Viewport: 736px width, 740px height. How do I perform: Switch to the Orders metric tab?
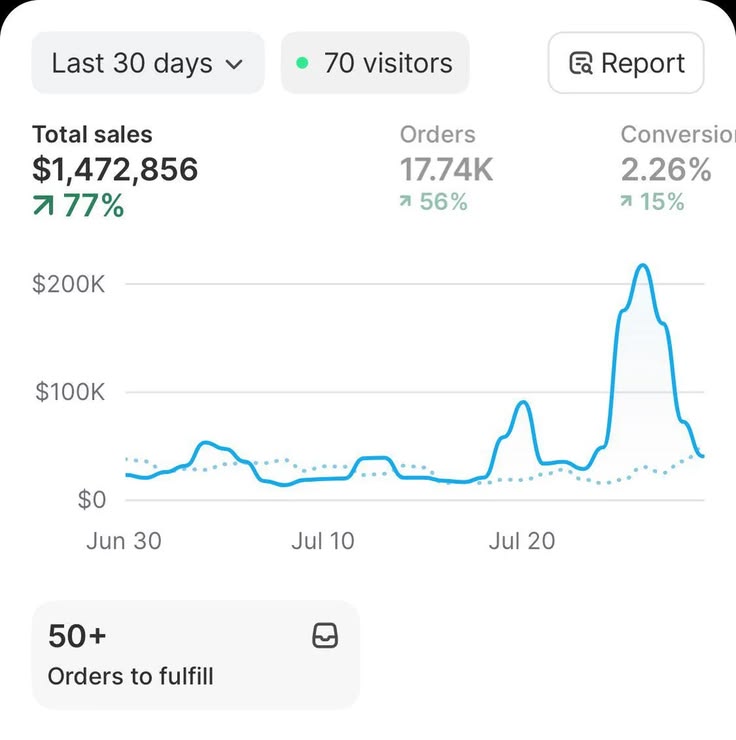click(x=446, y=168)
